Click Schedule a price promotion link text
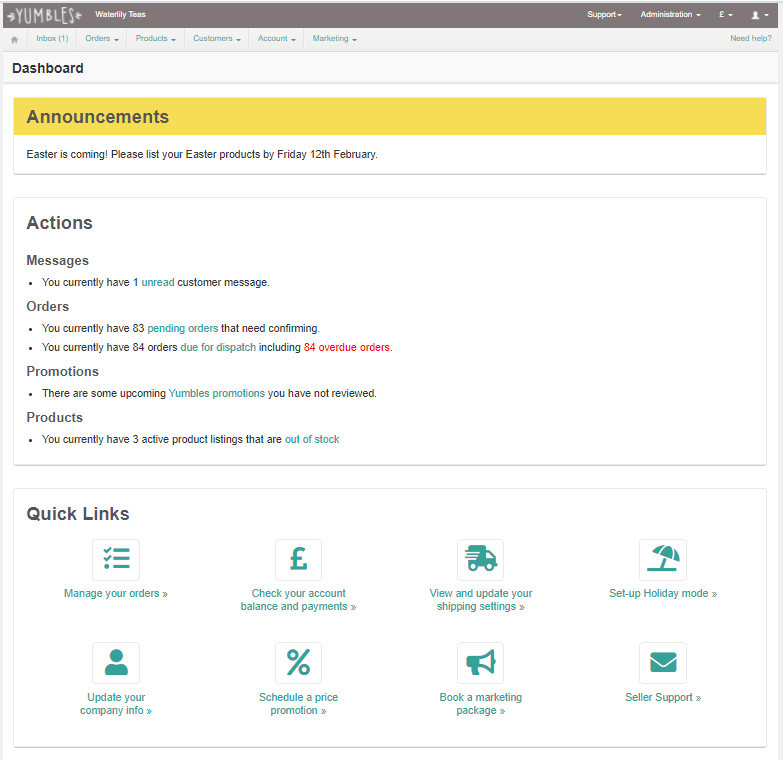Image resolution: width=783 pixels, height=760 pixels. [298, 704]
